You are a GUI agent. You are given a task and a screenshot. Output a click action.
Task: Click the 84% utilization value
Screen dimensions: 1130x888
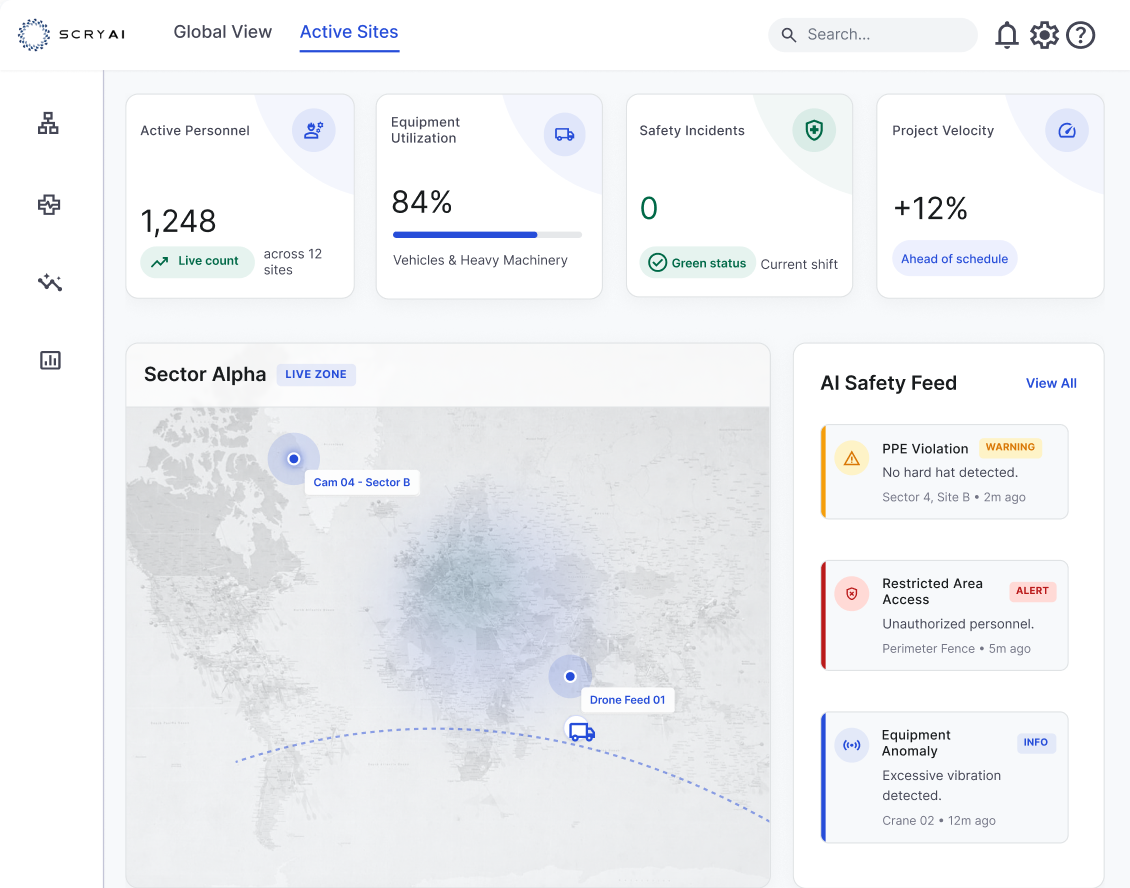pyautogui.click(x=422, y=202)
